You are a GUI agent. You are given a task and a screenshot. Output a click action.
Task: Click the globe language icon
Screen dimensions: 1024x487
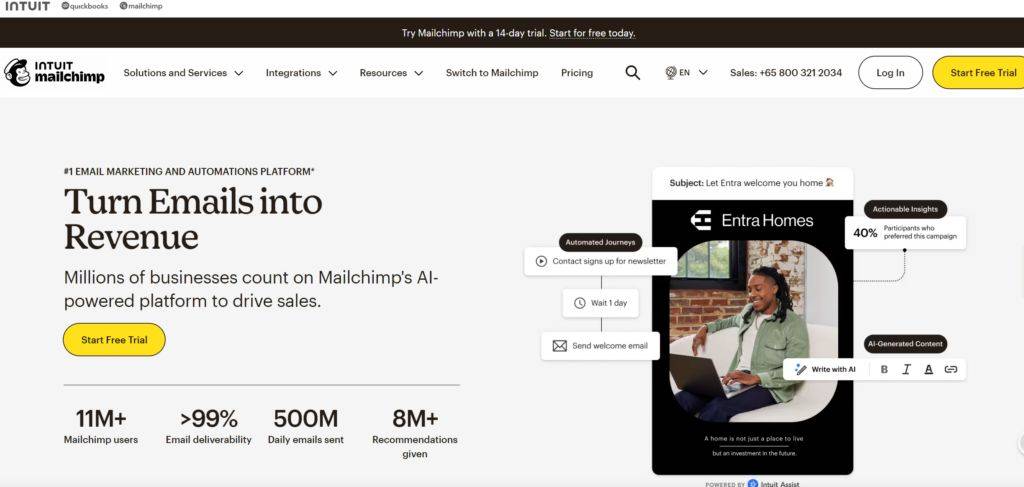click(671, 72)
